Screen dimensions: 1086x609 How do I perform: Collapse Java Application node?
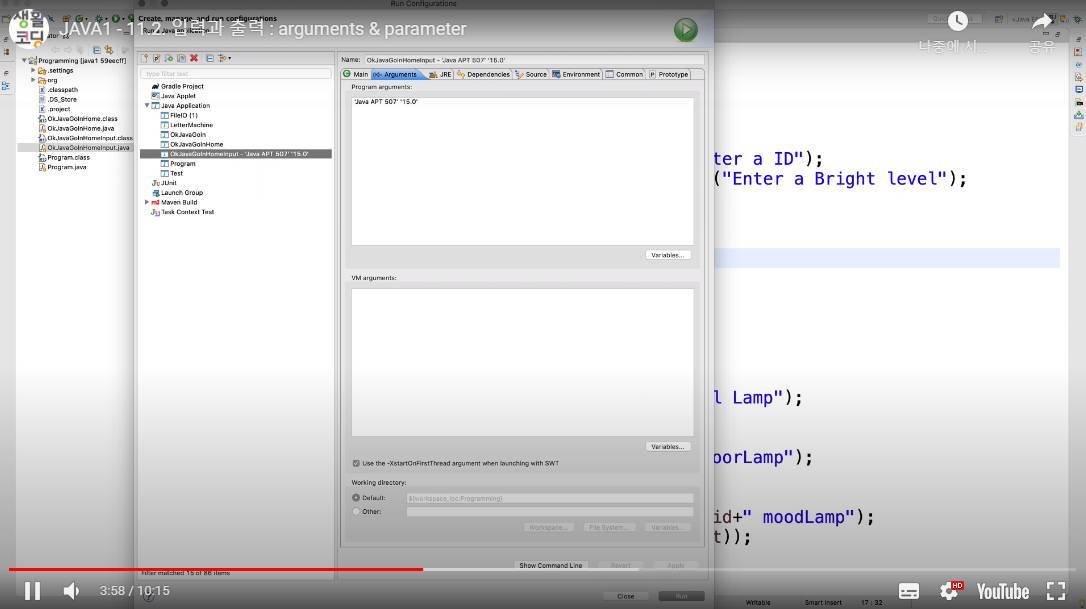coord(147,106)
